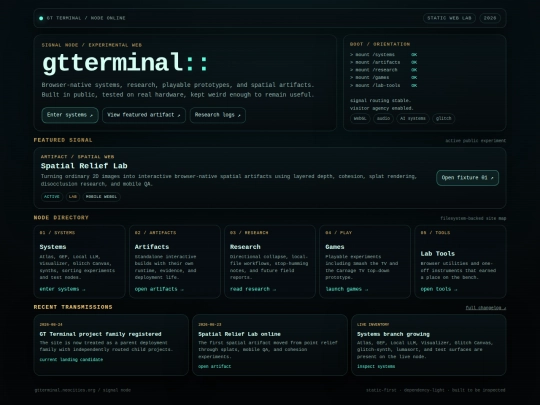
Task: Click 'Spatial Relief Lab online' title
Action: [239, 334]
